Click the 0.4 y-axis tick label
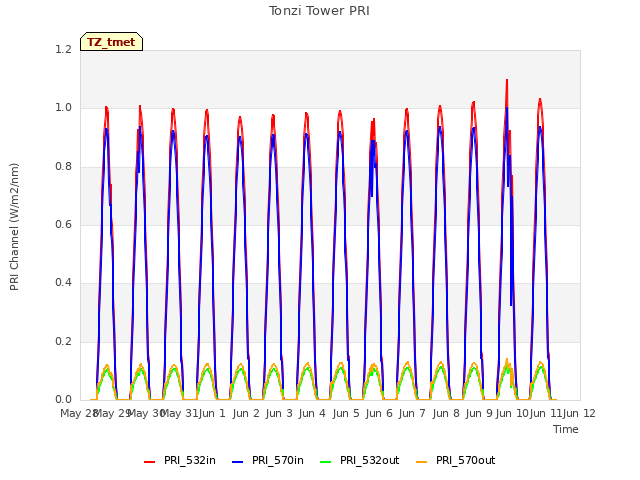 [63, 282]
